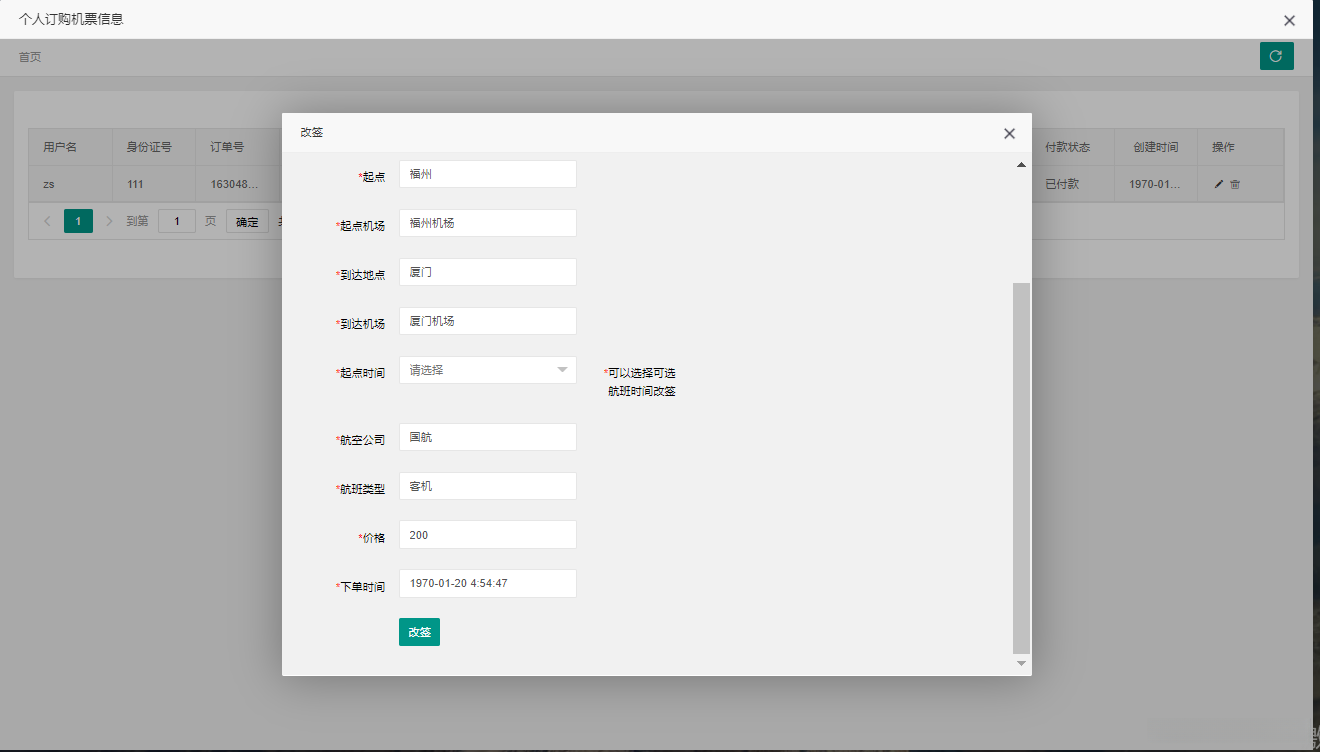Close the 改签 dialog with X
The image size is (1320, 752).
1009,133
